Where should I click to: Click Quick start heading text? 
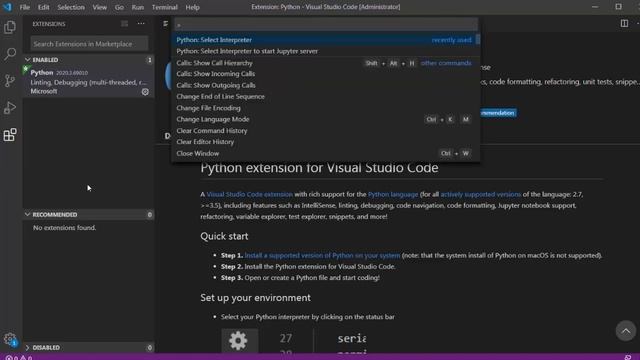point(224,236)
